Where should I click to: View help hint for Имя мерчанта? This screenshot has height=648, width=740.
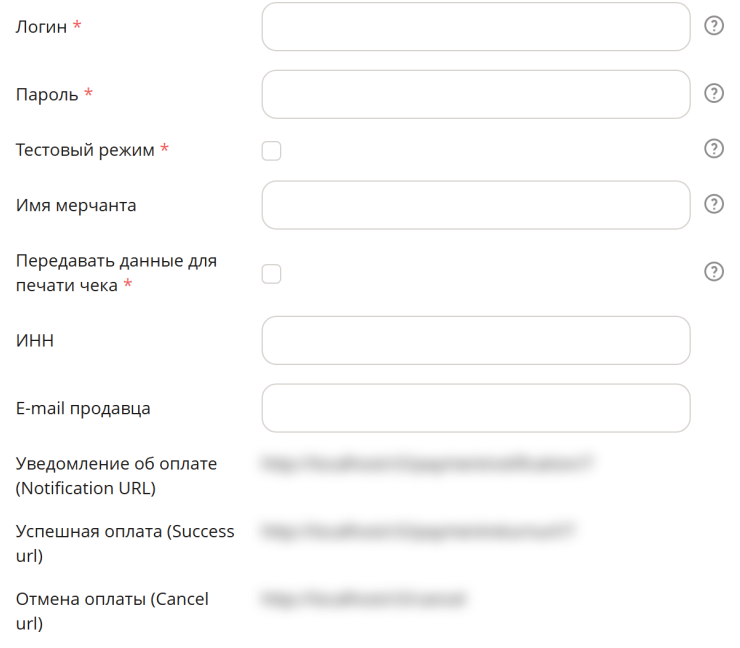714,204
